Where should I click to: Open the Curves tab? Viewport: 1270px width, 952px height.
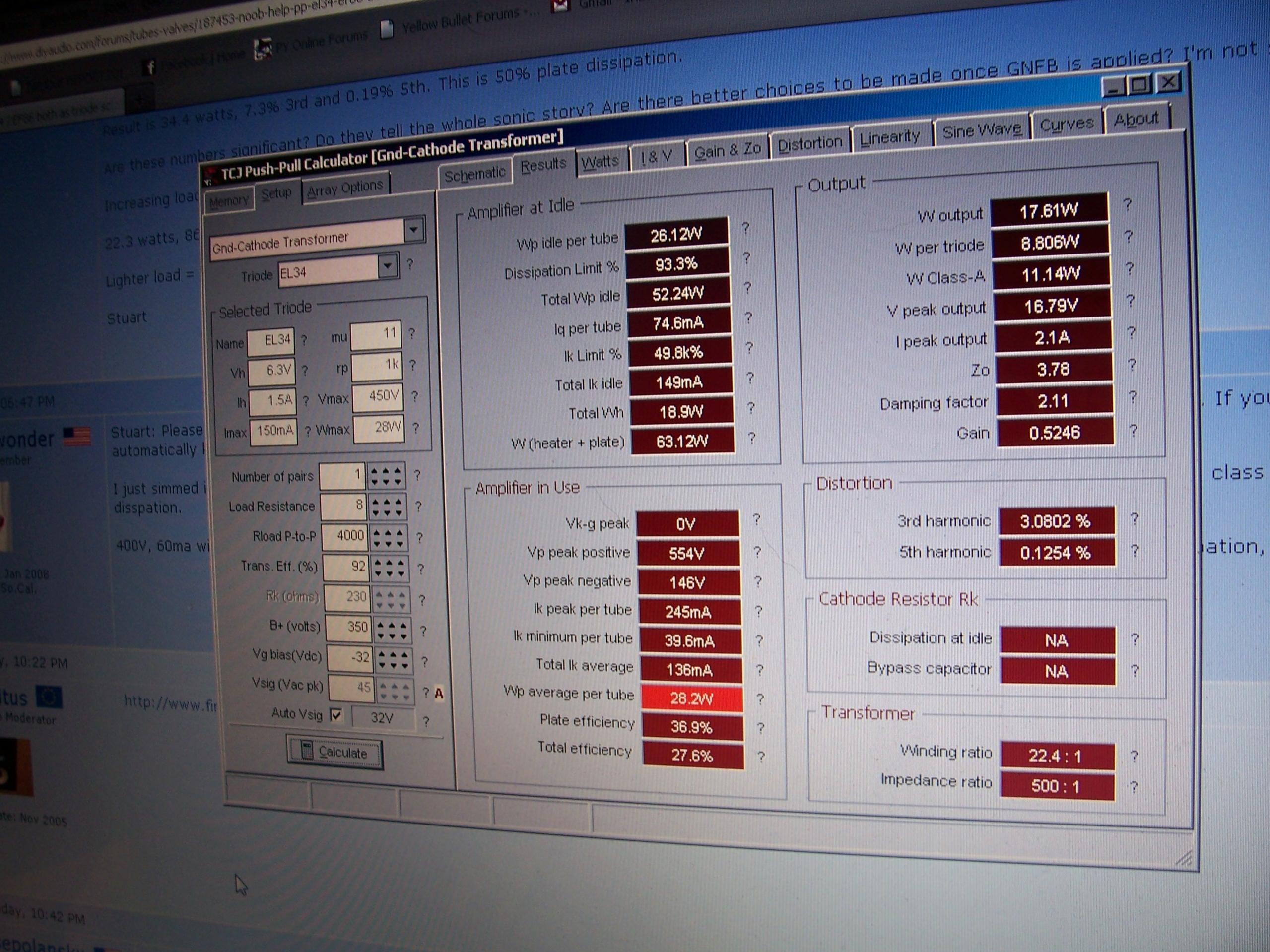(1066, 124)
